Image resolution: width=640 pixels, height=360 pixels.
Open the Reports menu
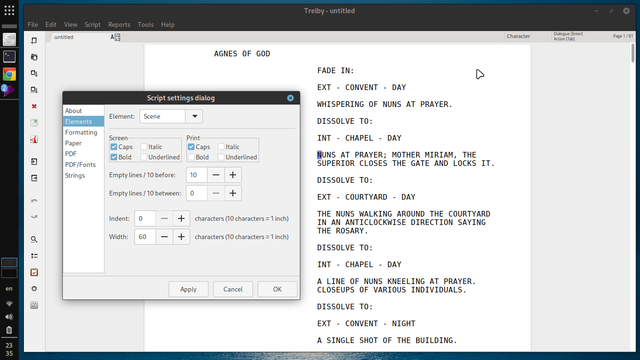pos(119,24)
